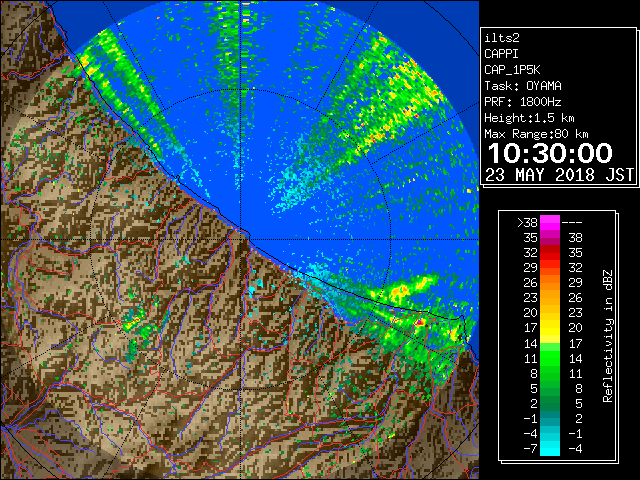Click the '-7' legend value

tap(530, 449)
